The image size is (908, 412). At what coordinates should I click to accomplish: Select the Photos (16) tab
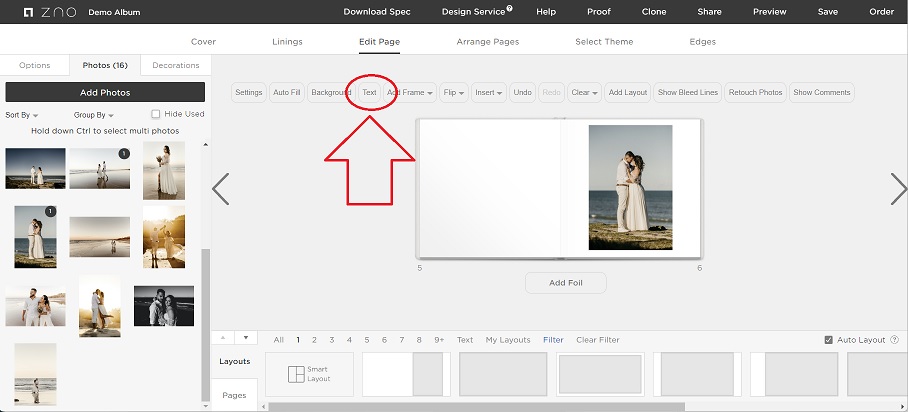(105, 65)
